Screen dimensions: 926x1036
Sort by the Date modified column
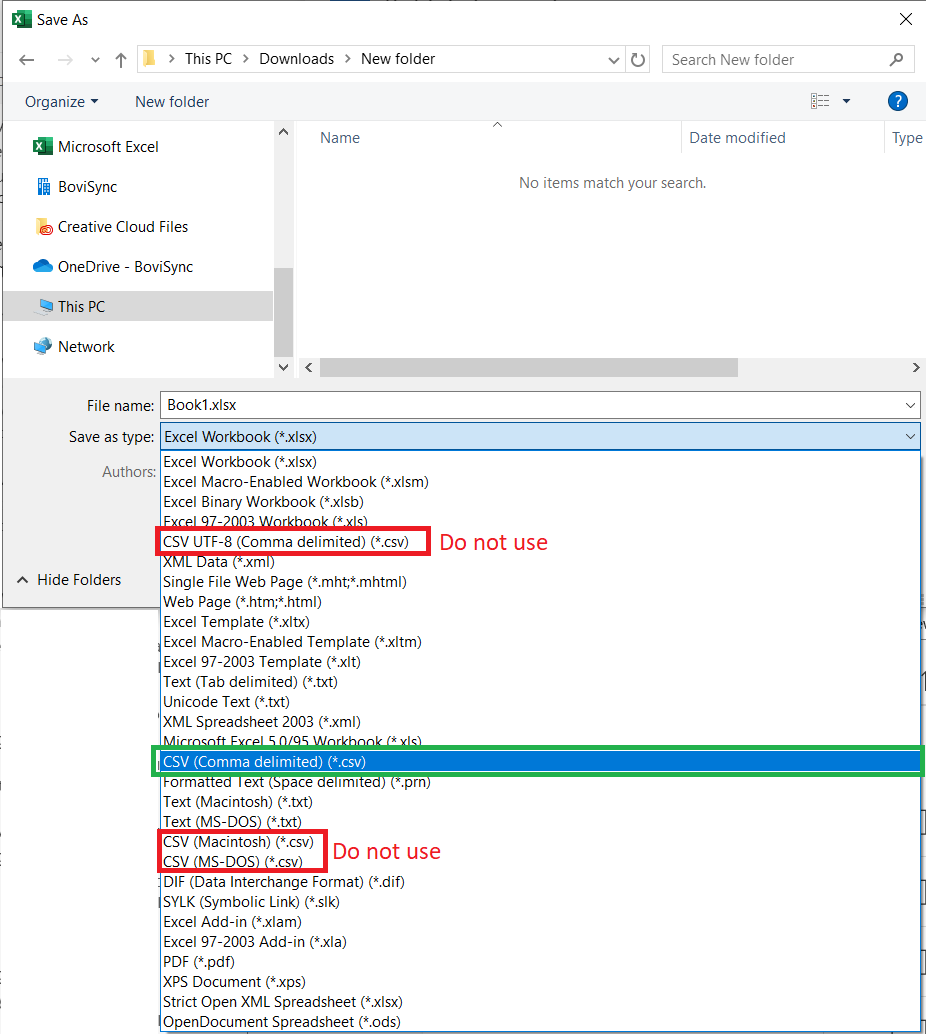click(737, 138)
